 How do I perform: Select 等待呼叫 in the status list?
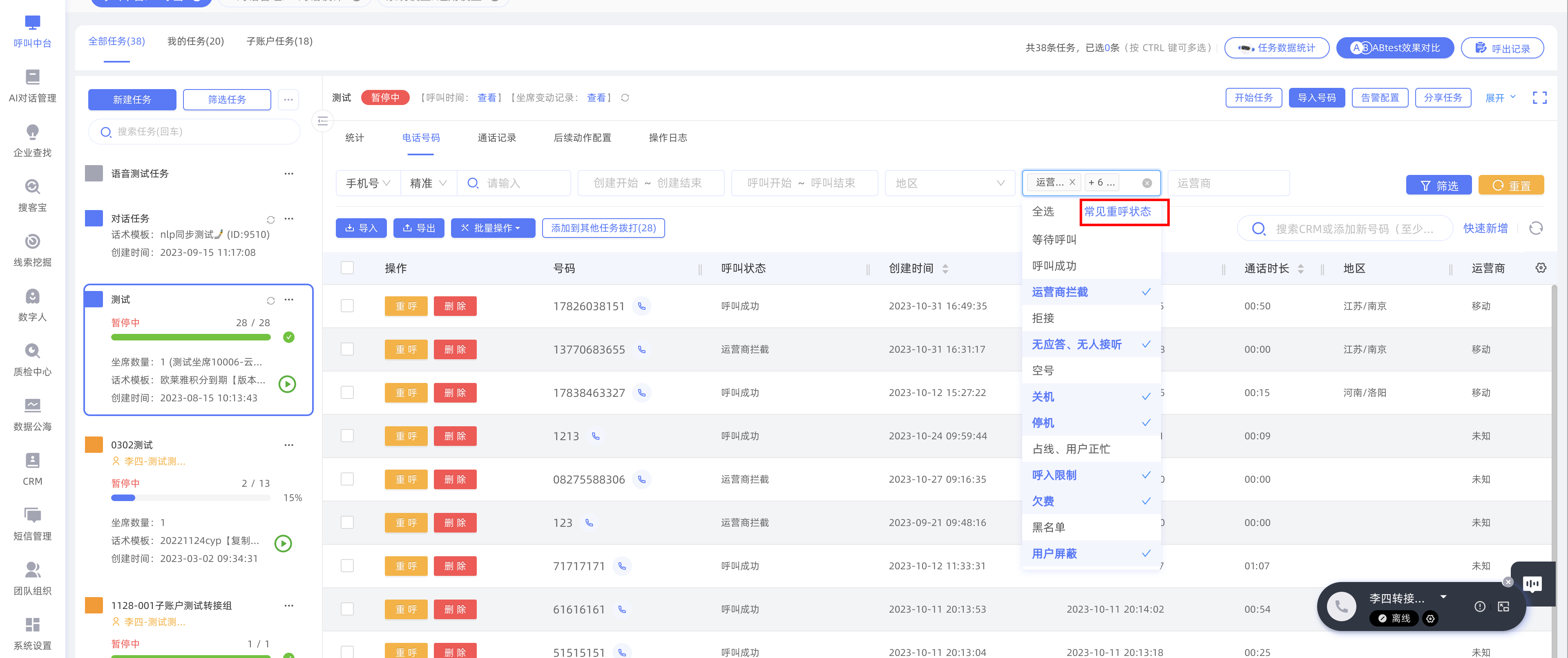(1091, 240)
